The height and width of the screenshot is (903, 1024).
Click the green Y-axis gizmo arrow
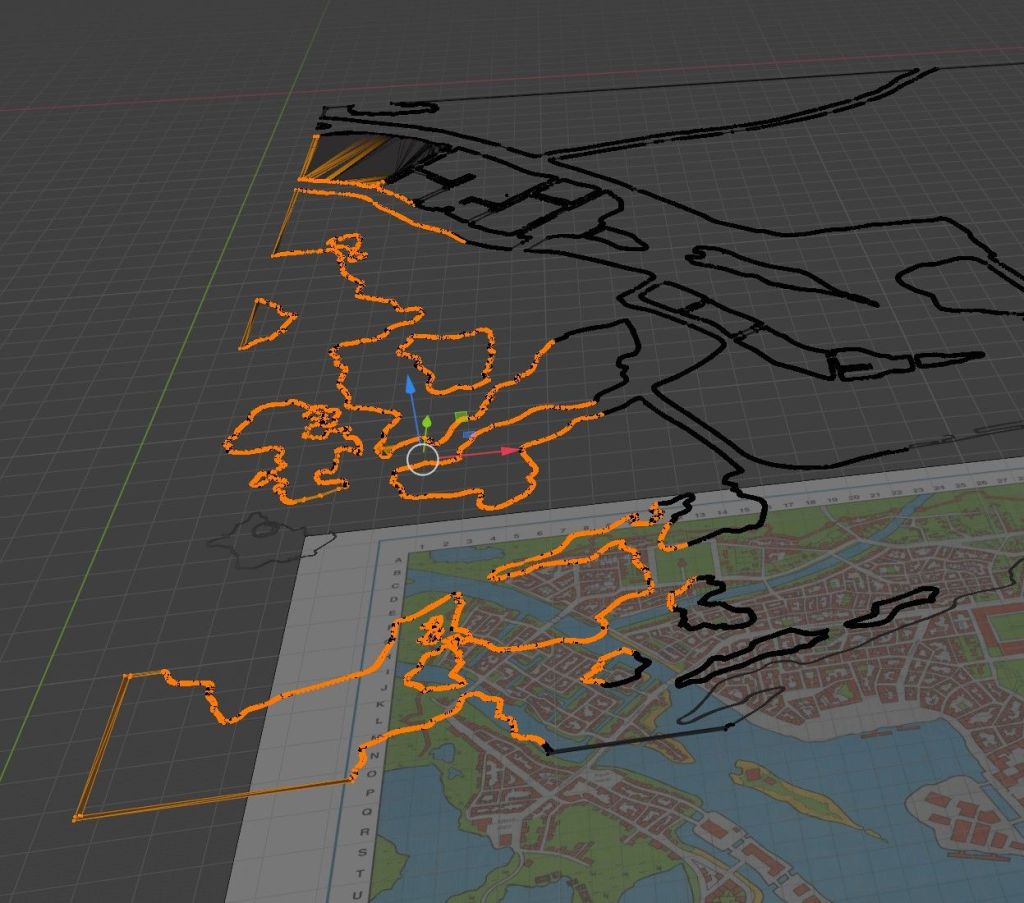point(426,423)
